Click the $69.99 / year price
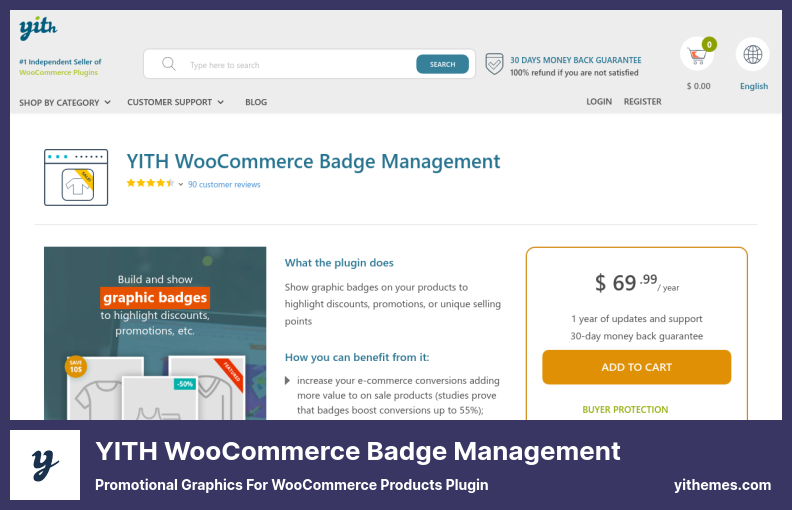 (636, 283)
